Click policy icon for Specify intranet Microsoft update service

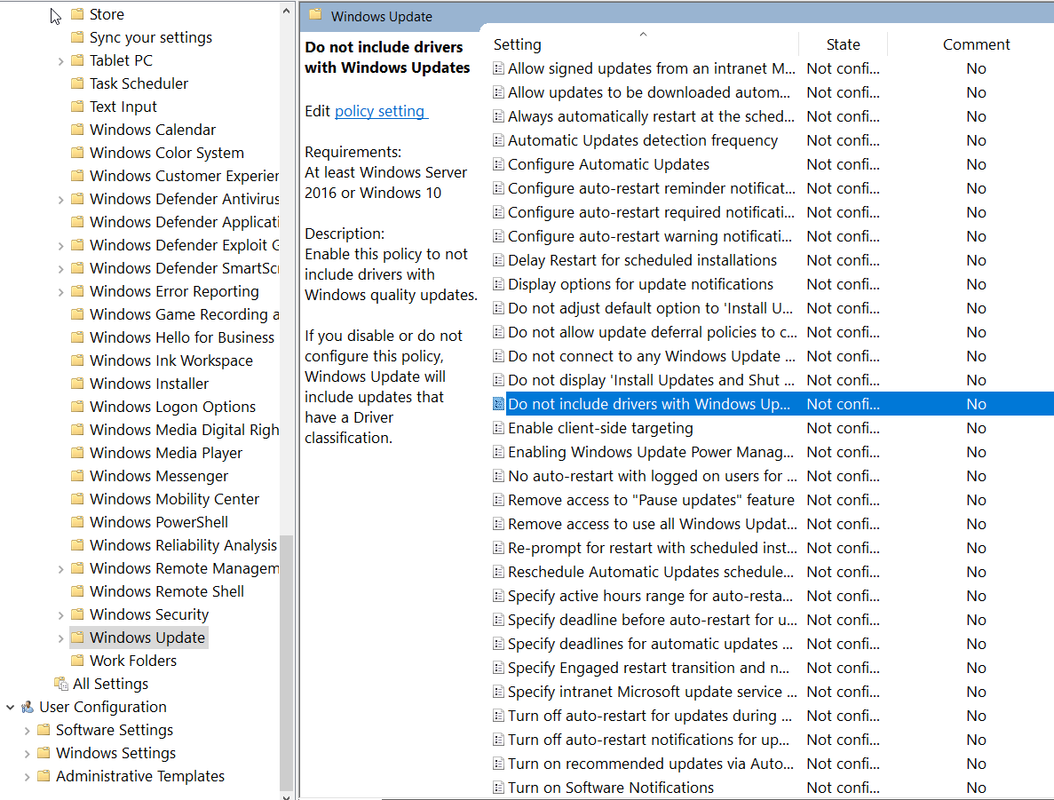click(x=498, y=692)
